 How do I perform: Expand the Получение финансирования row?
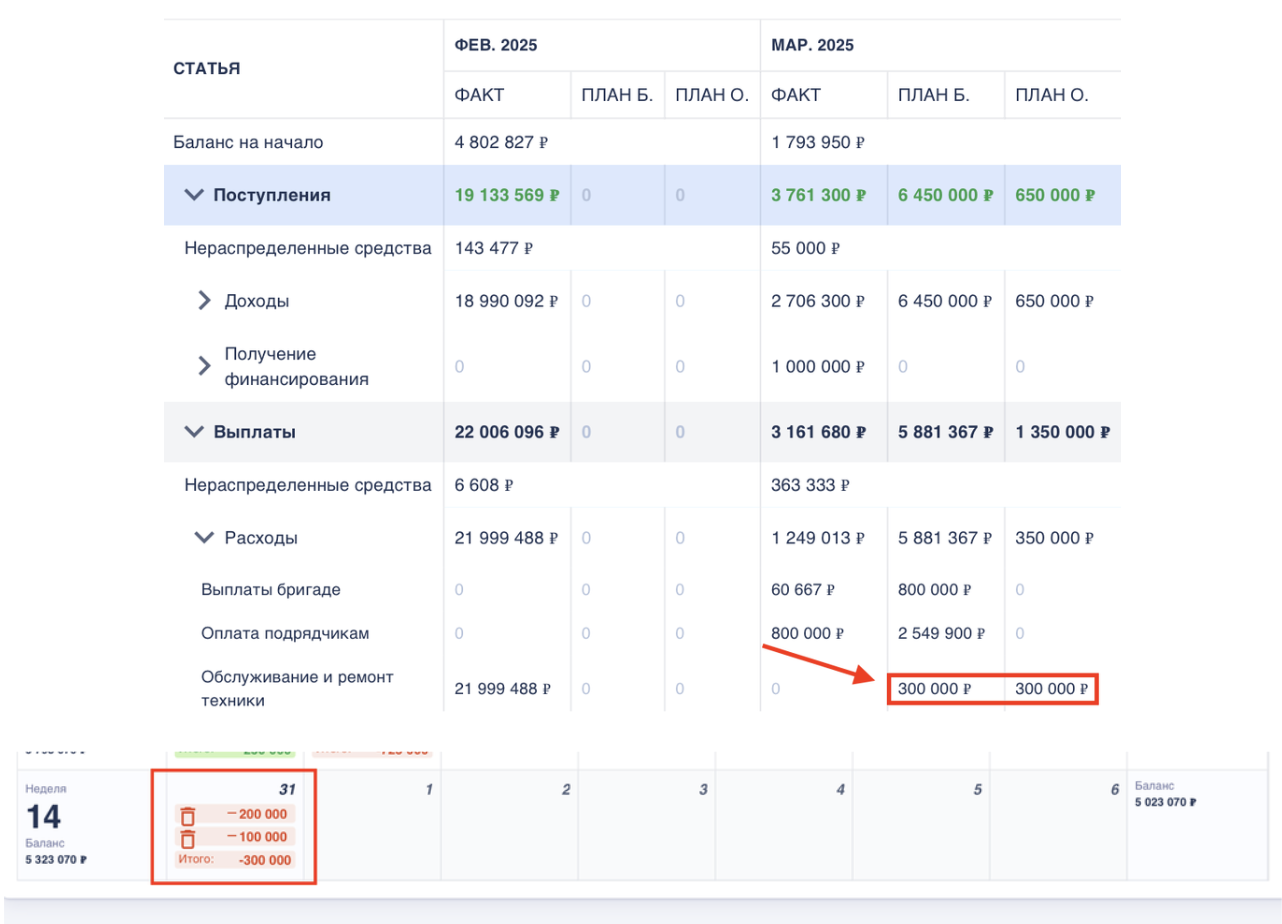click(x=204, y=367)
